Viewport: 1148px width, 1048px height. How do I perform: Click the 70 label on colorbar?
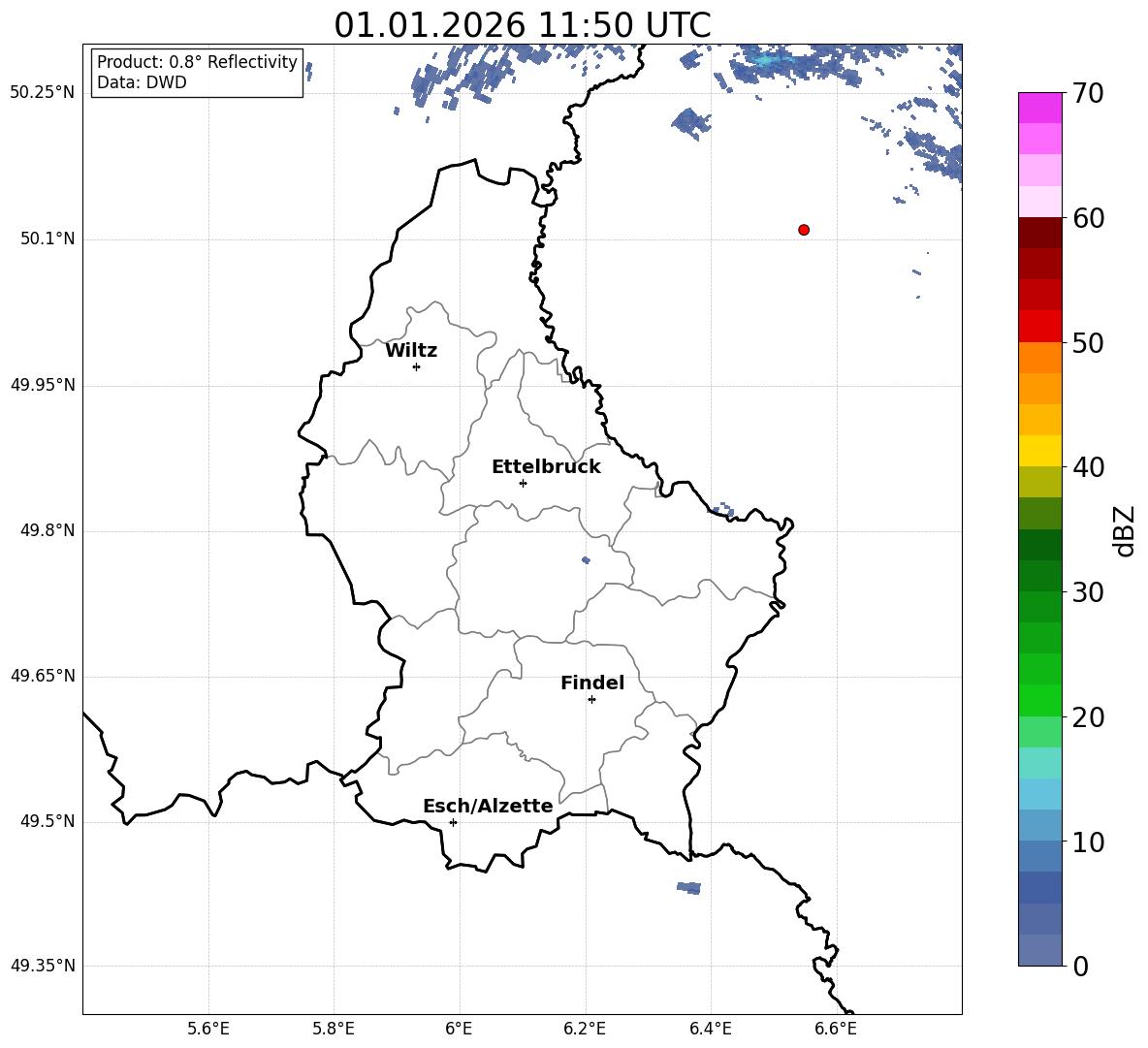click(x=1088, y=94)
